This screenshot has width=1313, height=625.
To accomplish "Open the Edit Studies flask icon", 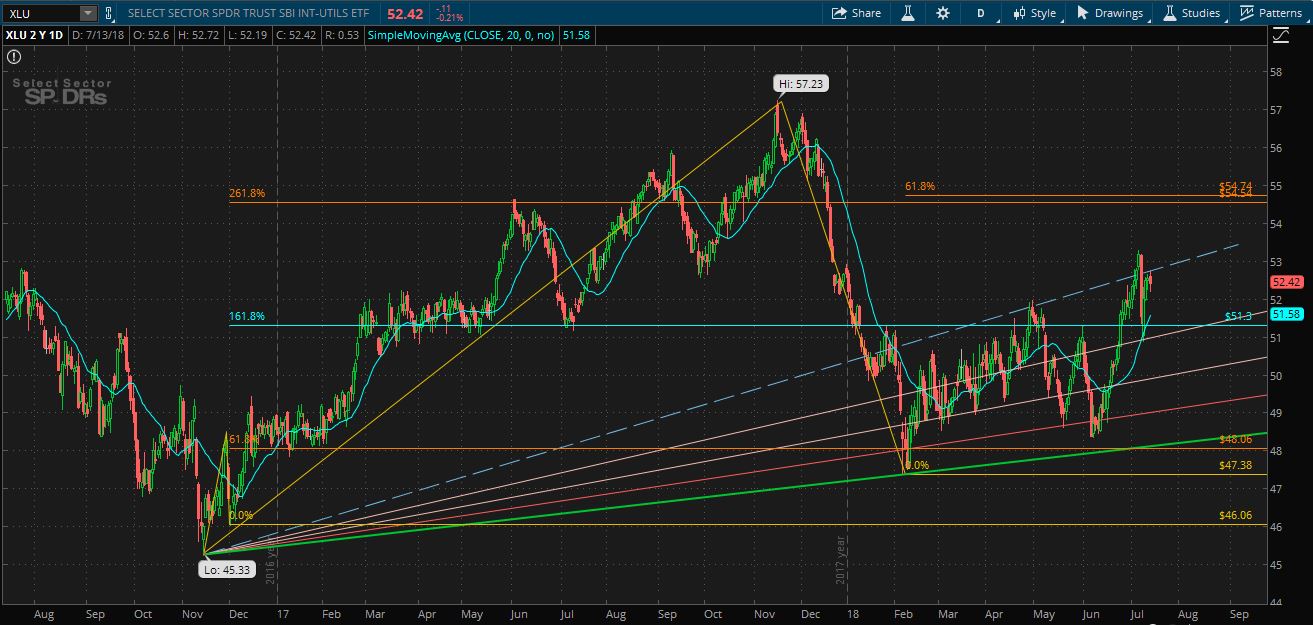I will tap(910, 13).
